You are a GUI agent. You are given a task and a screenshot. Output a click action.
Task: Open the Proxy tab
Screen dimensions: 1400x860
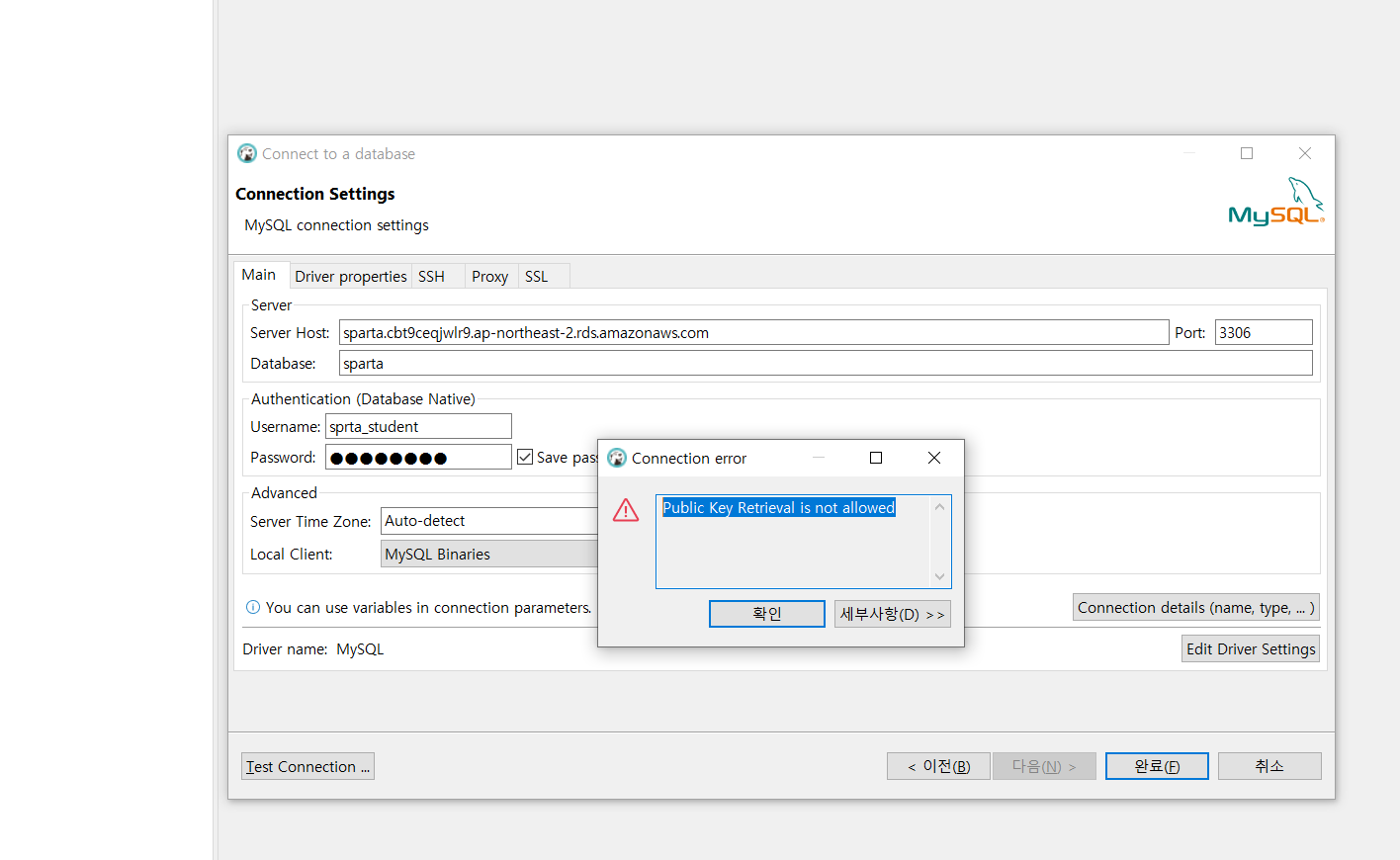tap(490, 277)
